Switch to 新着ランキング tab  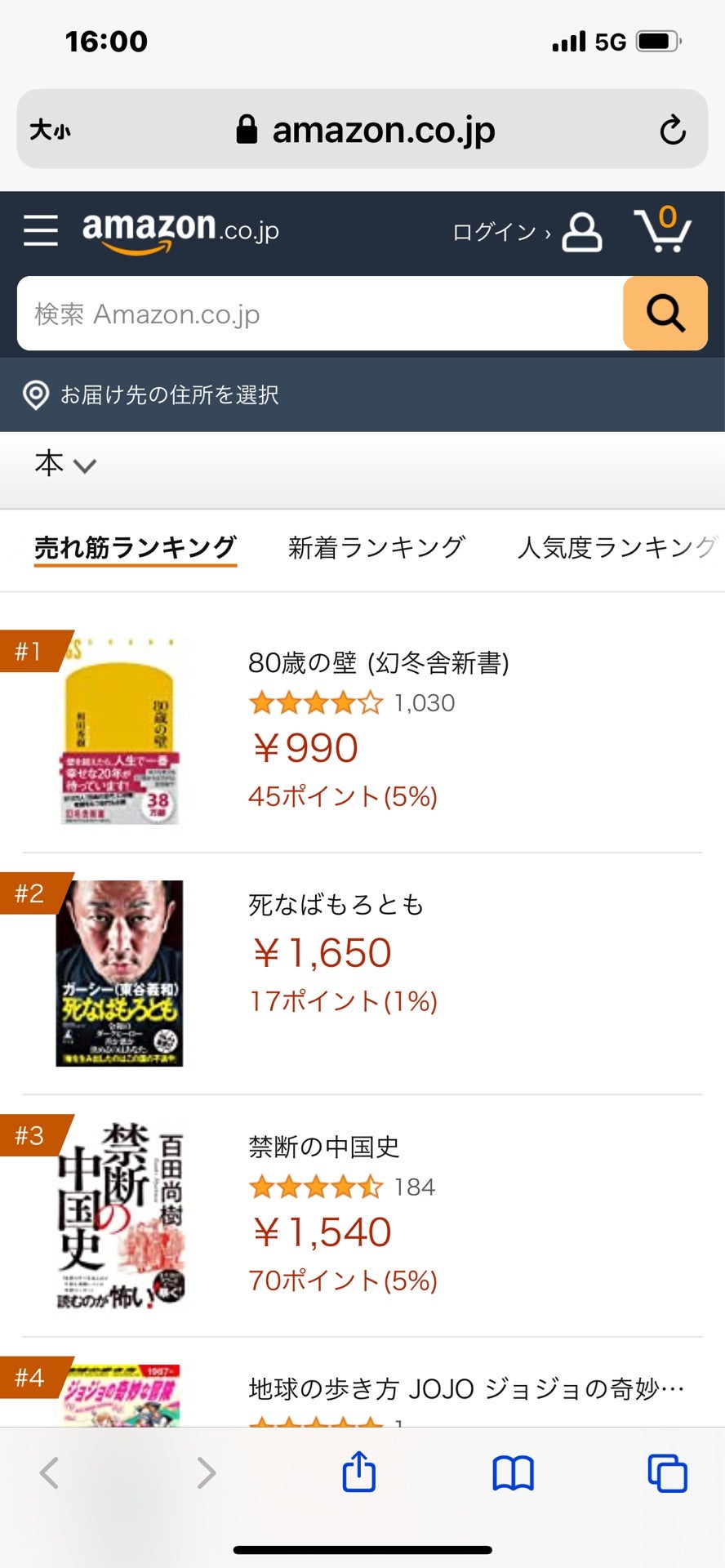coord(376,547)
